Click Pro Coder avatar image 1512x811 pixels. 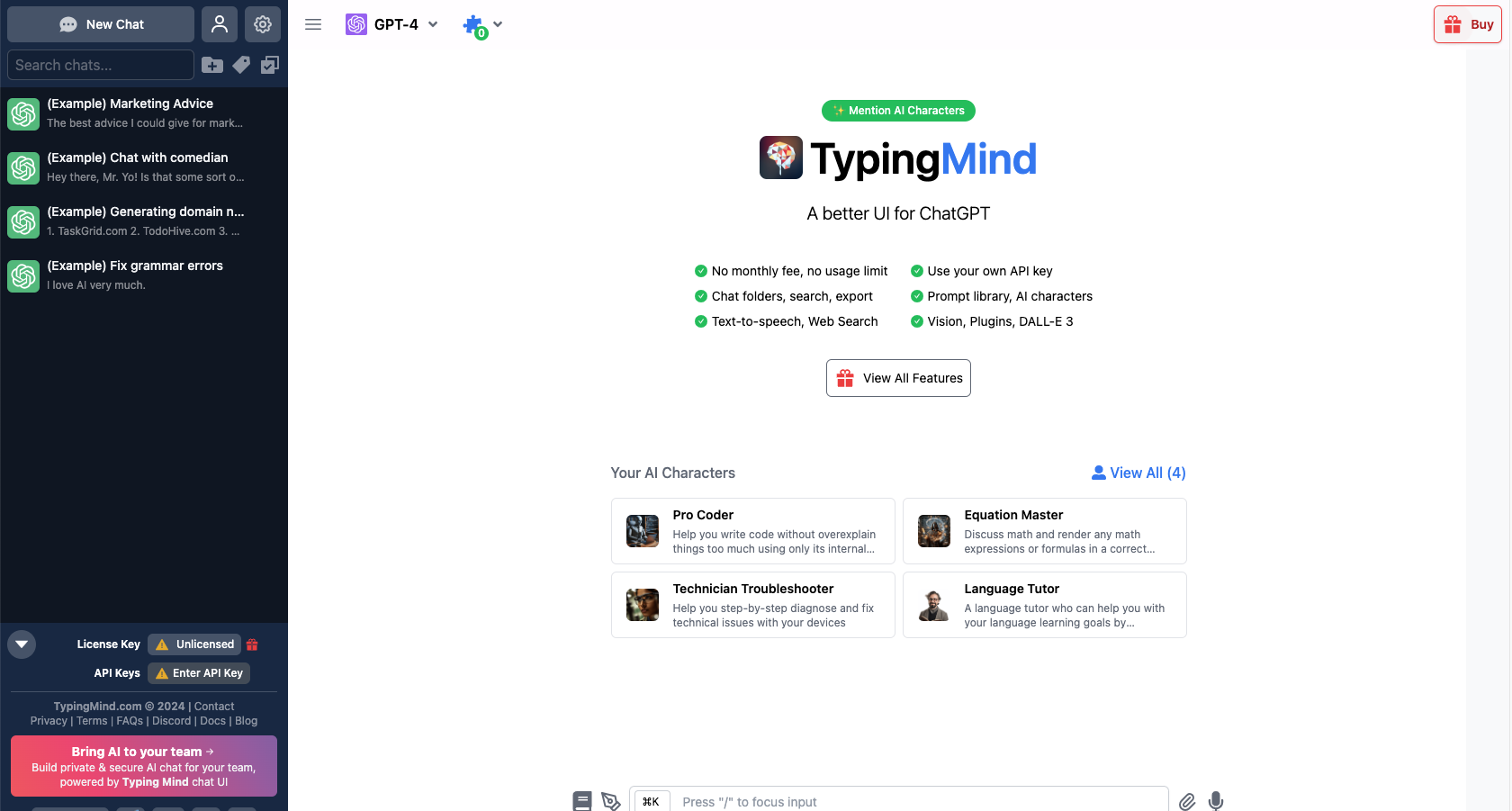tap(643, 531)
